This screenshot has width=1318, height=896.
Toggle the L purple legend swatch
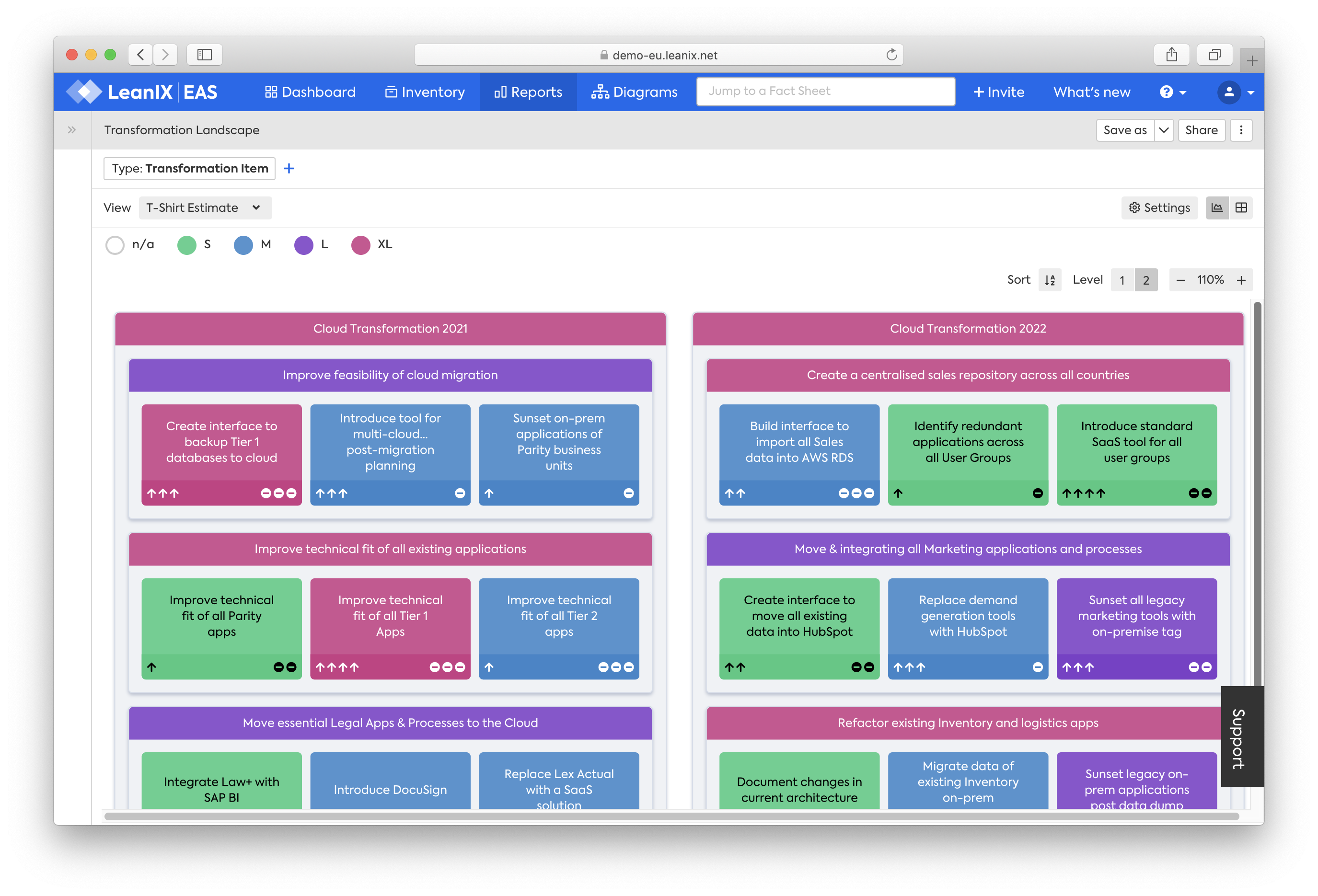303,245
